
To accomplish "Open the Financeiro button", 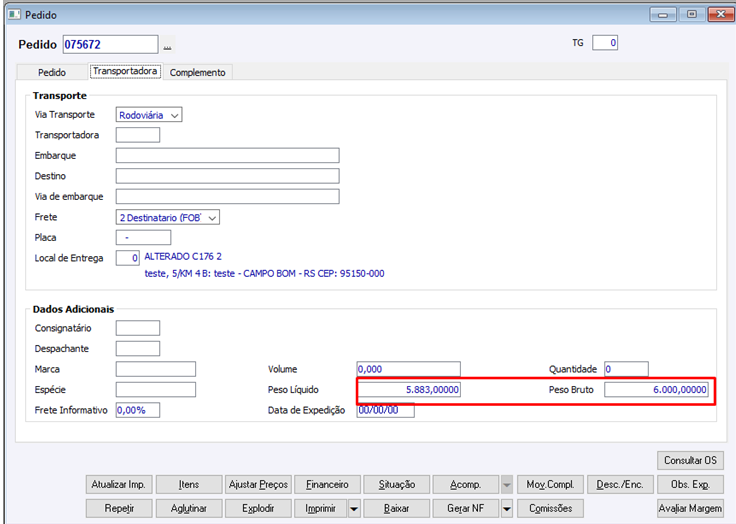I will tap(327, 484).
